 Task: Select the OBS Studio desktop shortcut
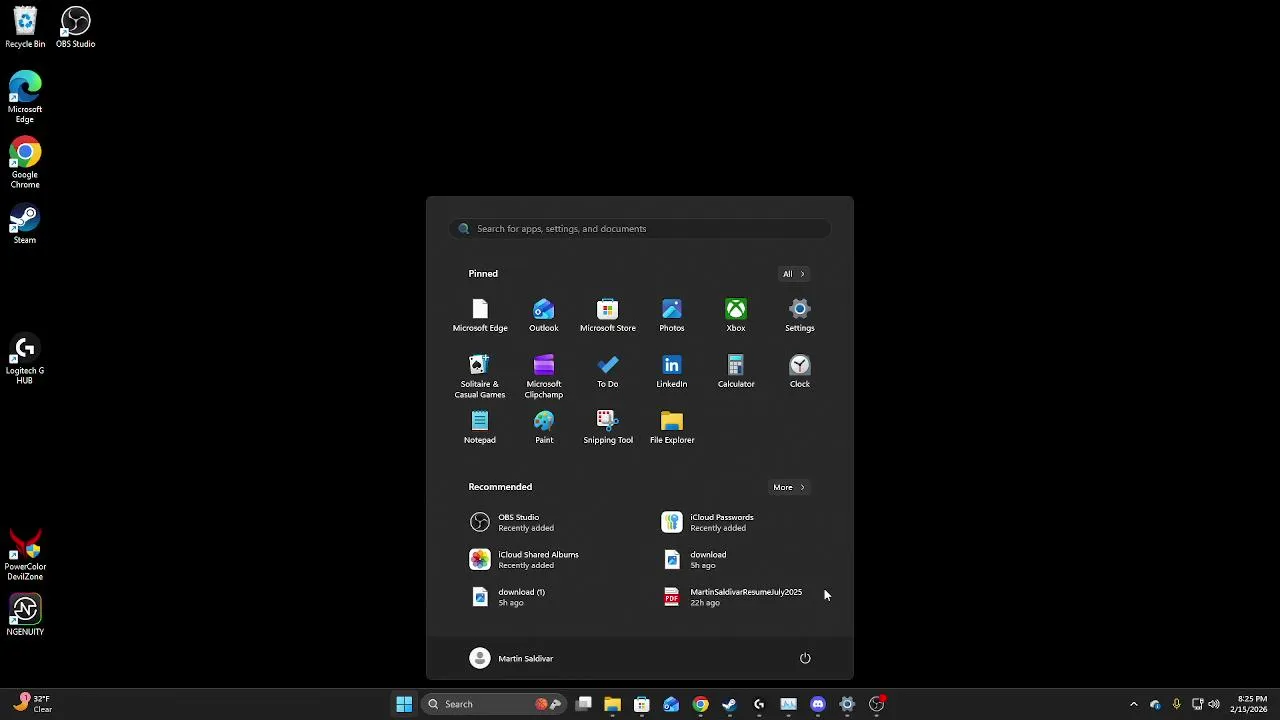pos(76,29)
